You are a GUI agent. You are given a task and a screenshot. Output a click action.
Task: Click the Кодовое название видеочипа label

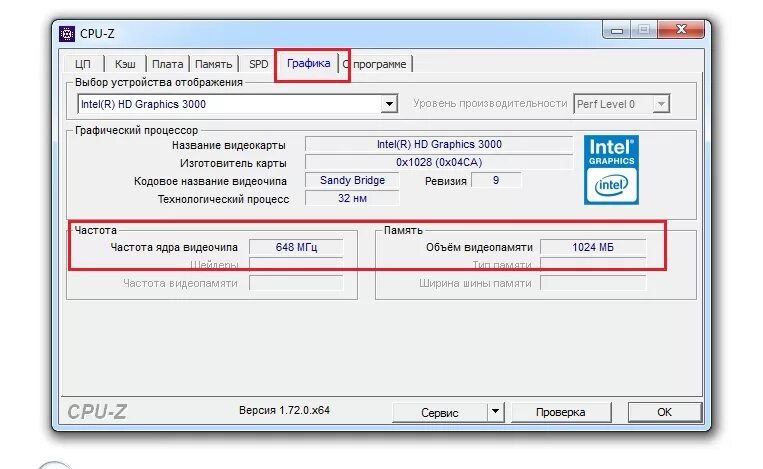point(210,181)
